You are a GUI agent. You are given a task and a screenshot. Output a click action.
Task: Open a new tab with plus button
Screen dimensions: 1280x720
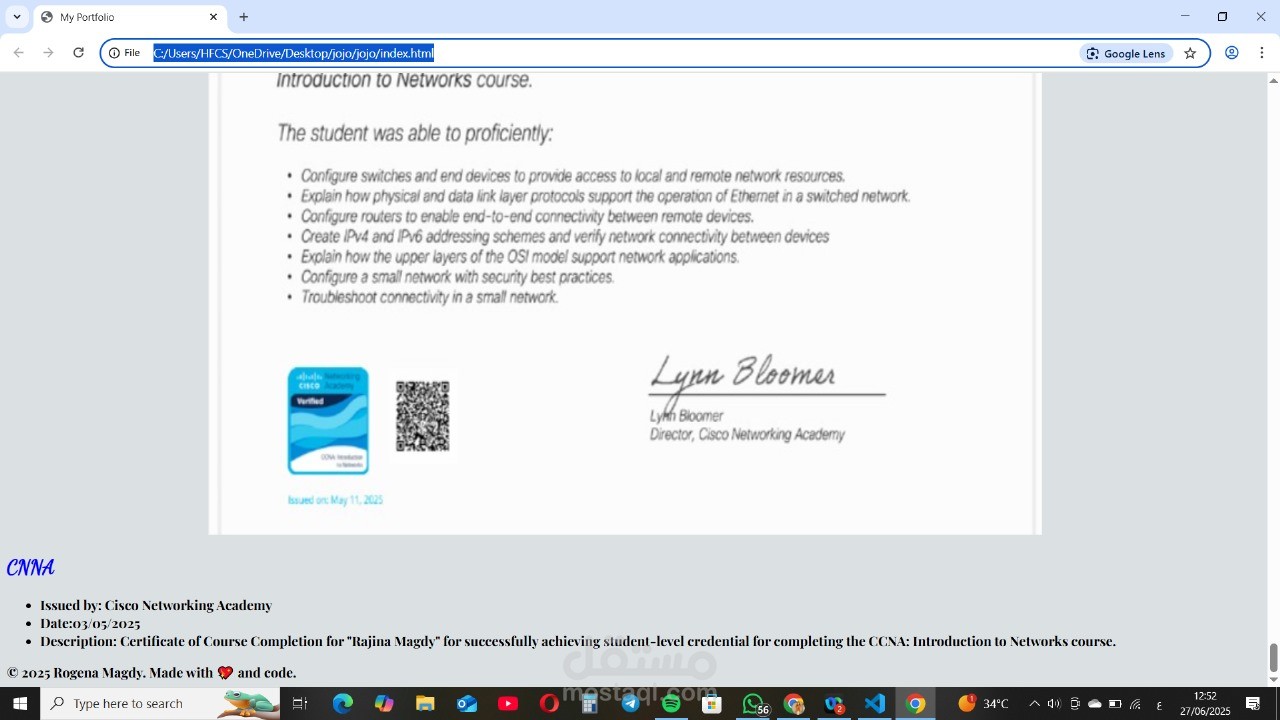[x=244, y=17]
